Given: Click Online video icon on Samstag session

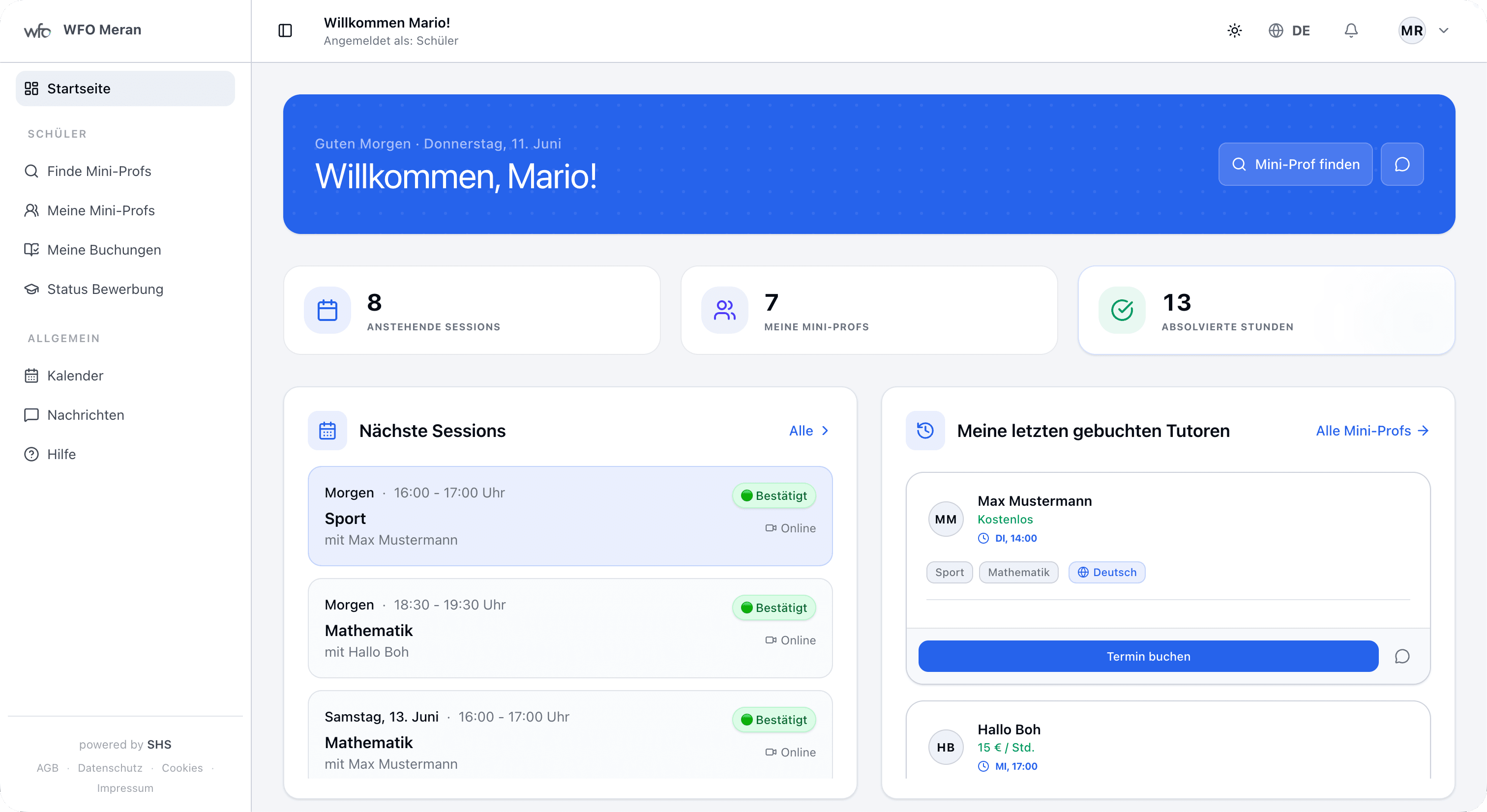Looking at the screenshot, I should [771, 752].
